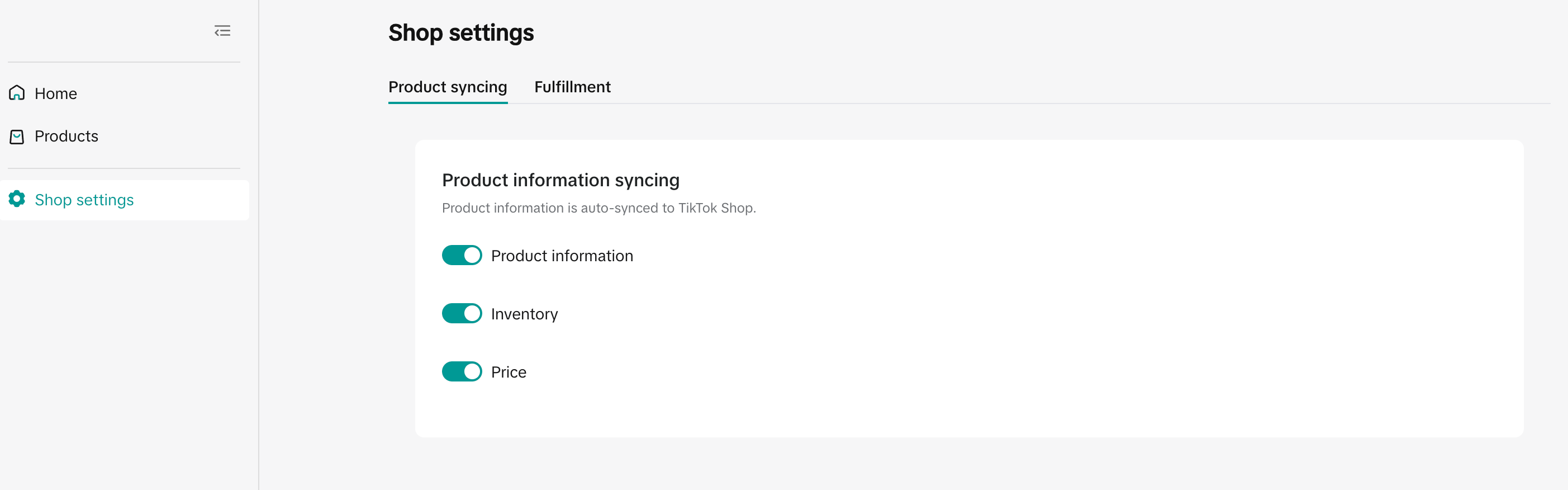The height and width of the screenshot is (490, 1568).
Task: Click the Products shopping bag icon
Action: coord(17,136)
